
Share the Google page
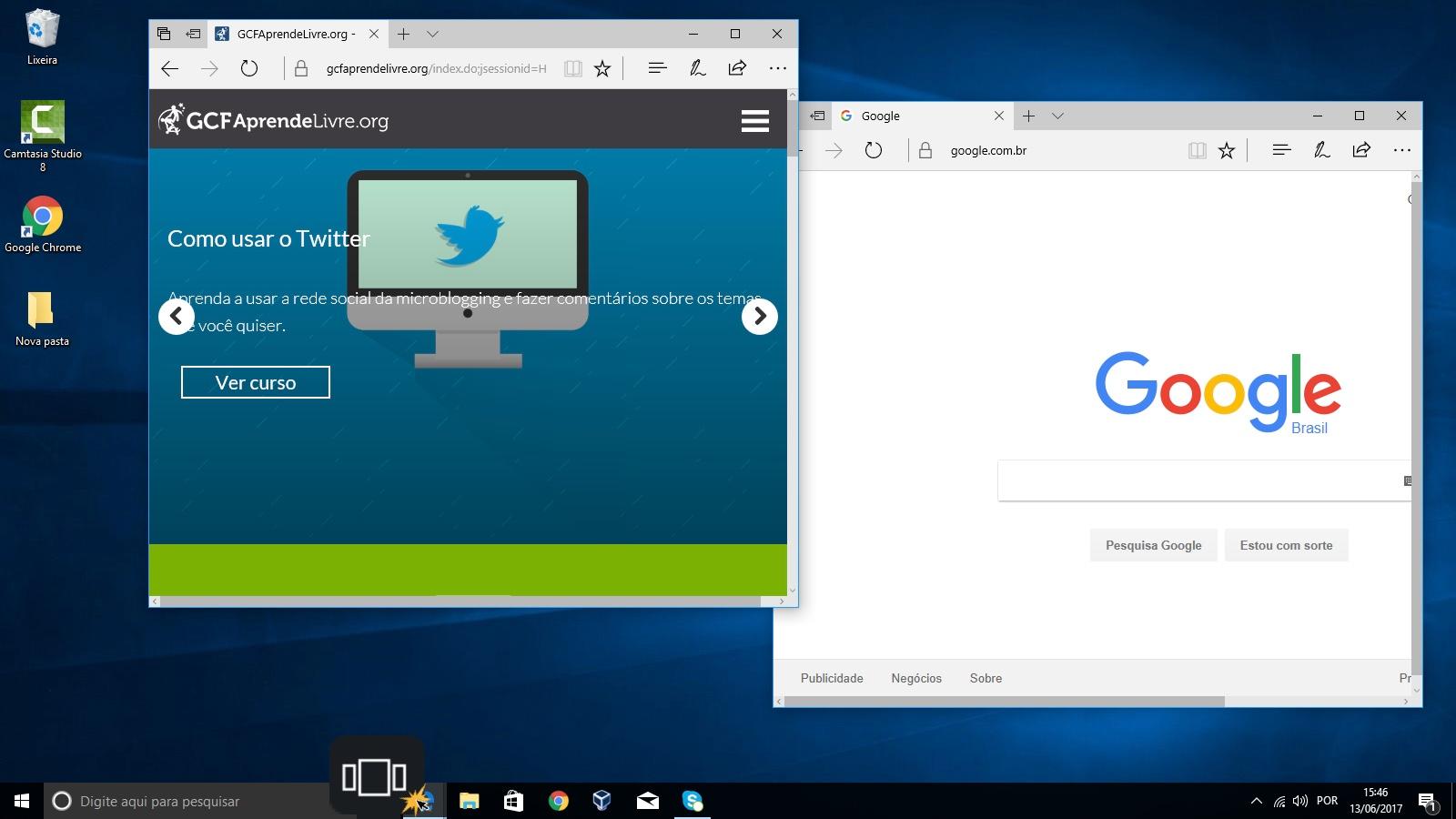[x=1361, y=150]
